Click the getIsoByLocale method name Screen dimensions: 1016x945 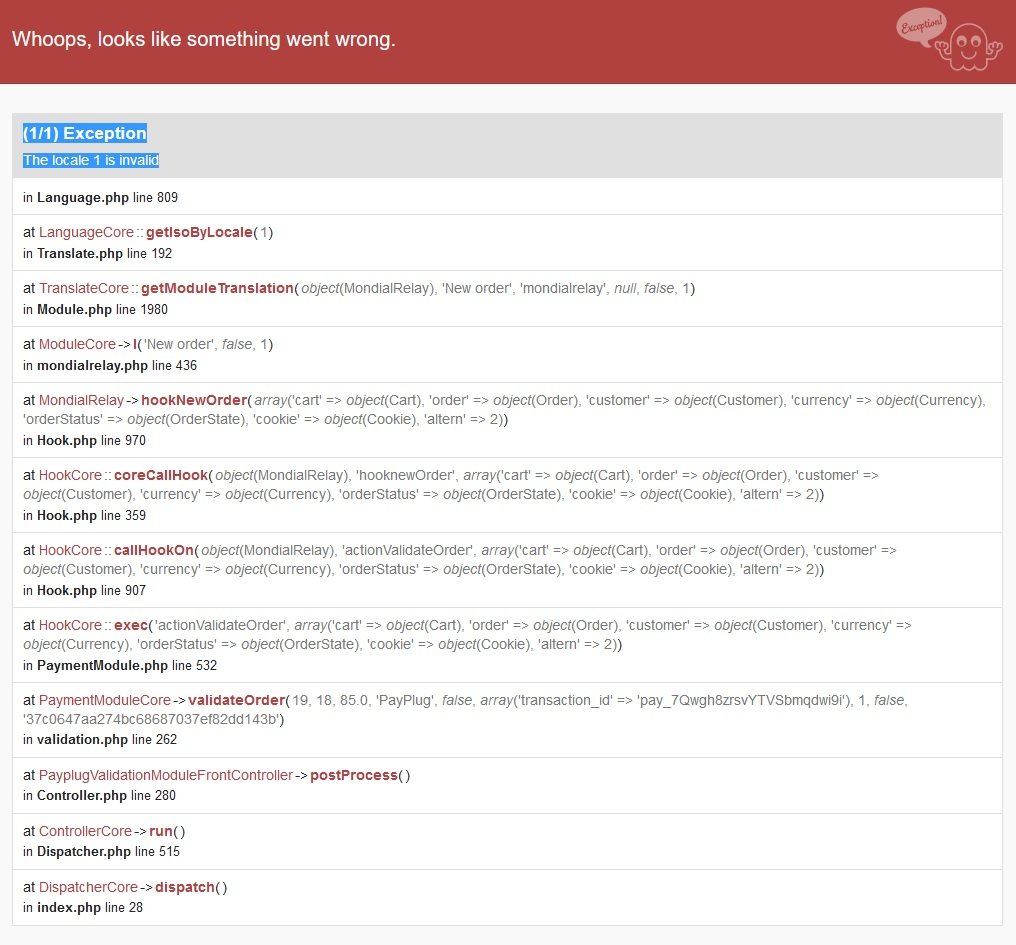199,232
